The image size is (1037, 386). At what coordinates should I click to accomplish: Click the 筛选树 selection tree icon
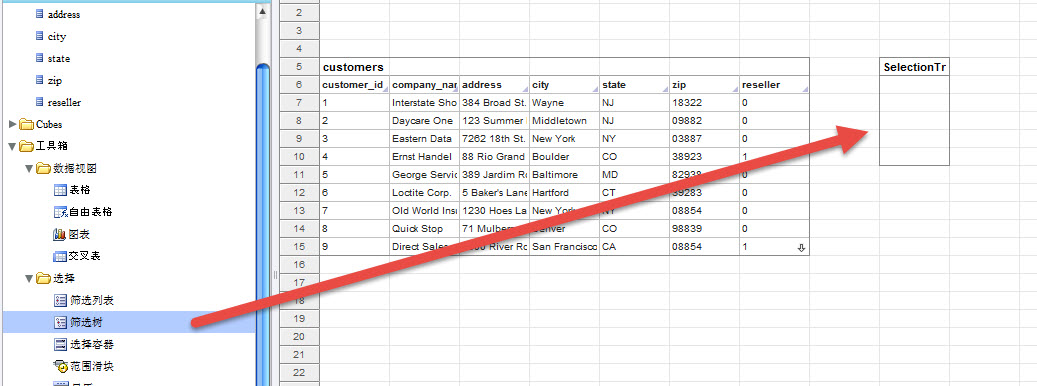click(60, 322)
